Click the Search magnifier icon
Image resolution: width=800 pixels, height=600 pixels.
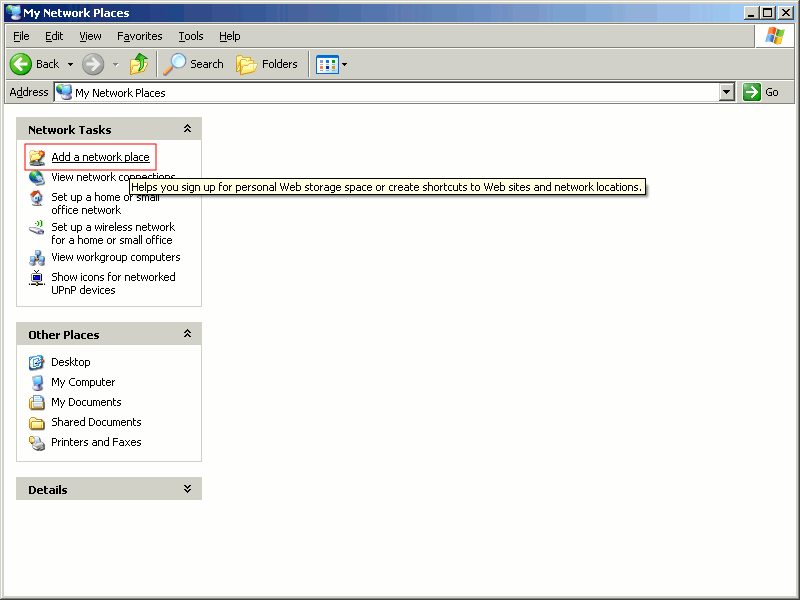coord(174,64)
